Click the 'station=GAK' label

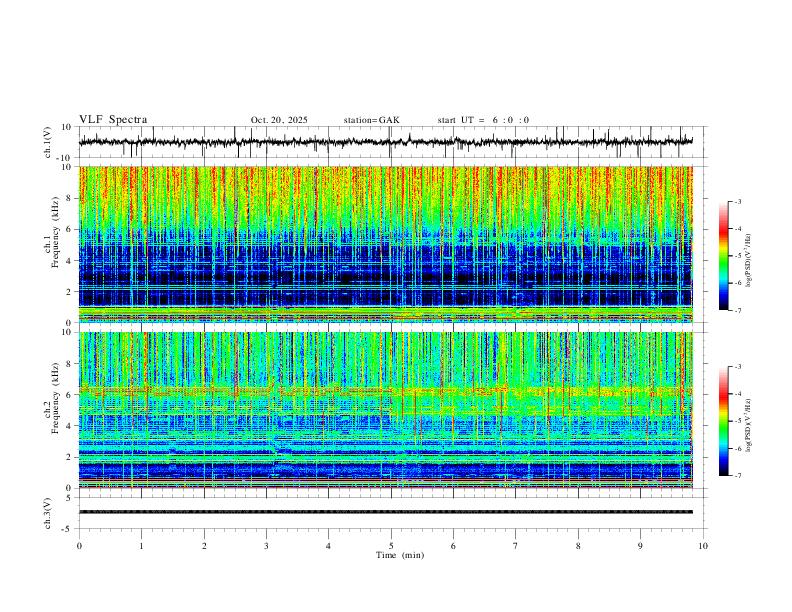coord(371,120)
